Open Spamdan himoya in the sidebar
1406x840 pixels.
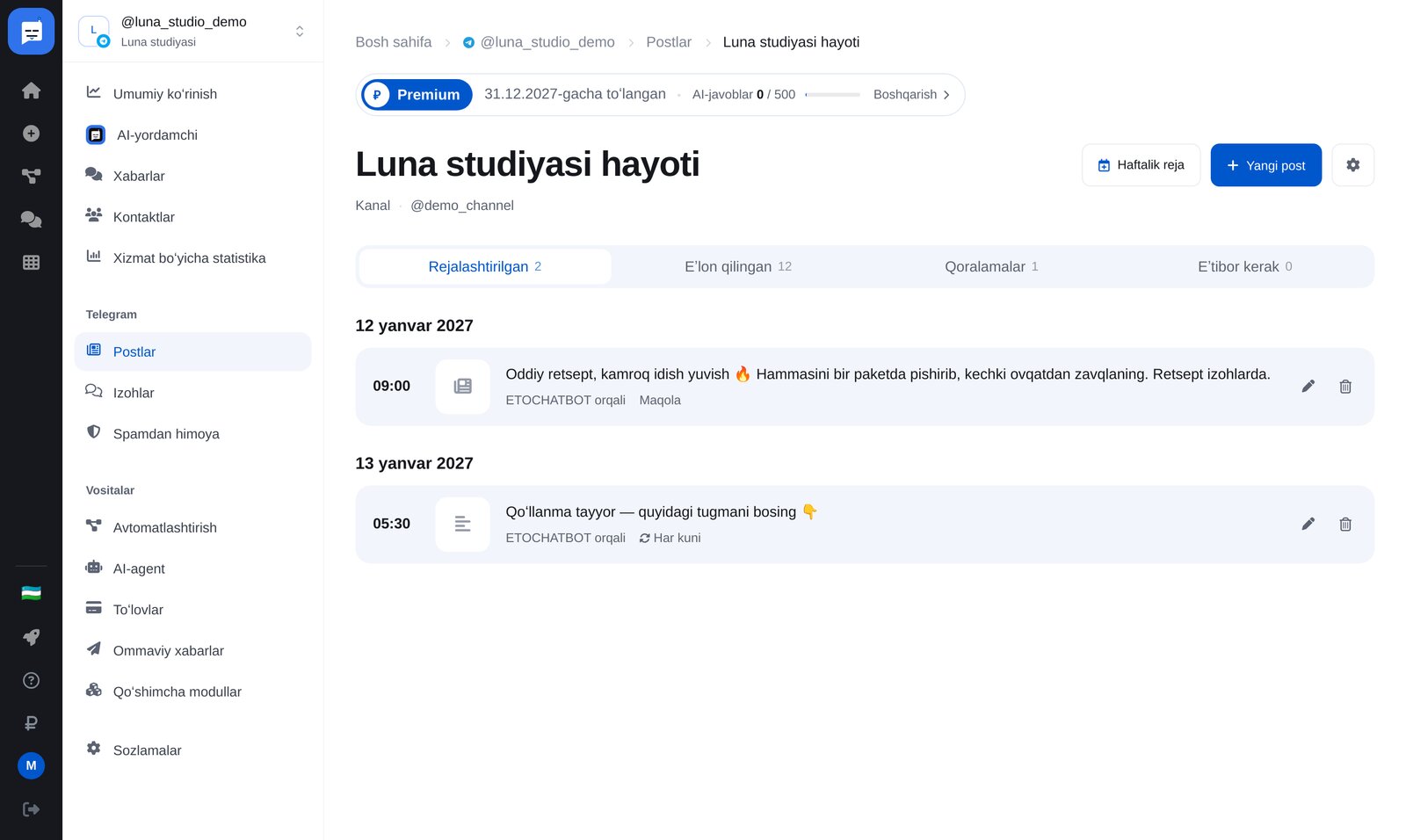click(x=192, y=434)
